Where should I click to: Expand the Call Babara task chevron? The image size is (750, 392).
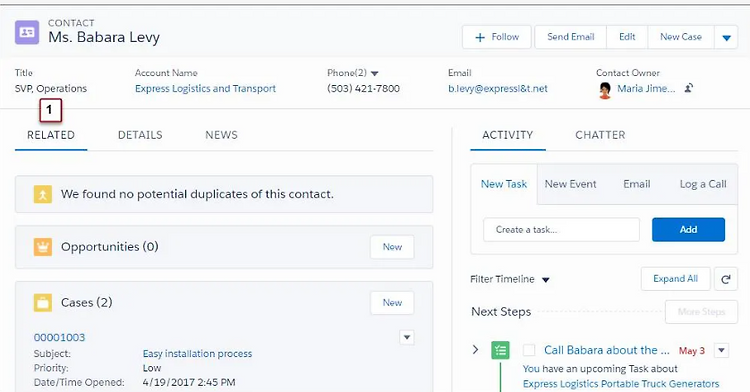(x=475, y=350)
